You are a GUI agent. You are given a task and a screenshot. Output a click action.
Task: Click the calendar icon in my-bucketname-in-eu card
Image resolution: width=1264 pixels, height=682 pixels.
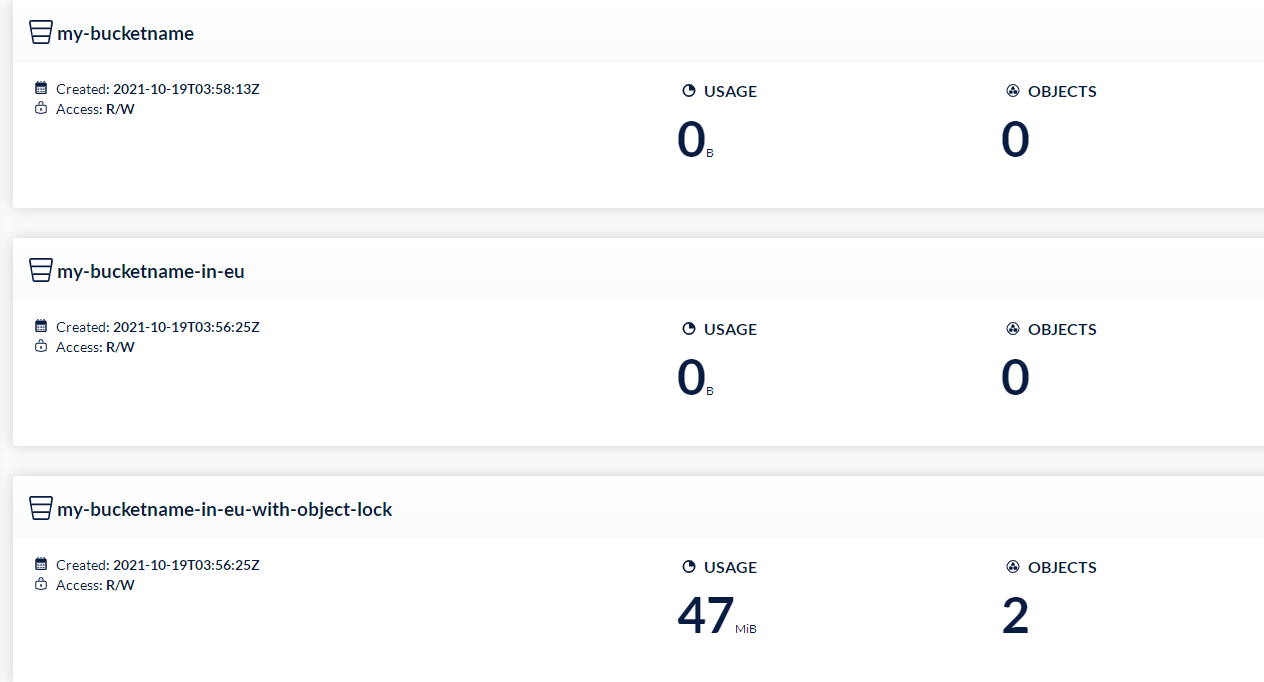(41, 326)
